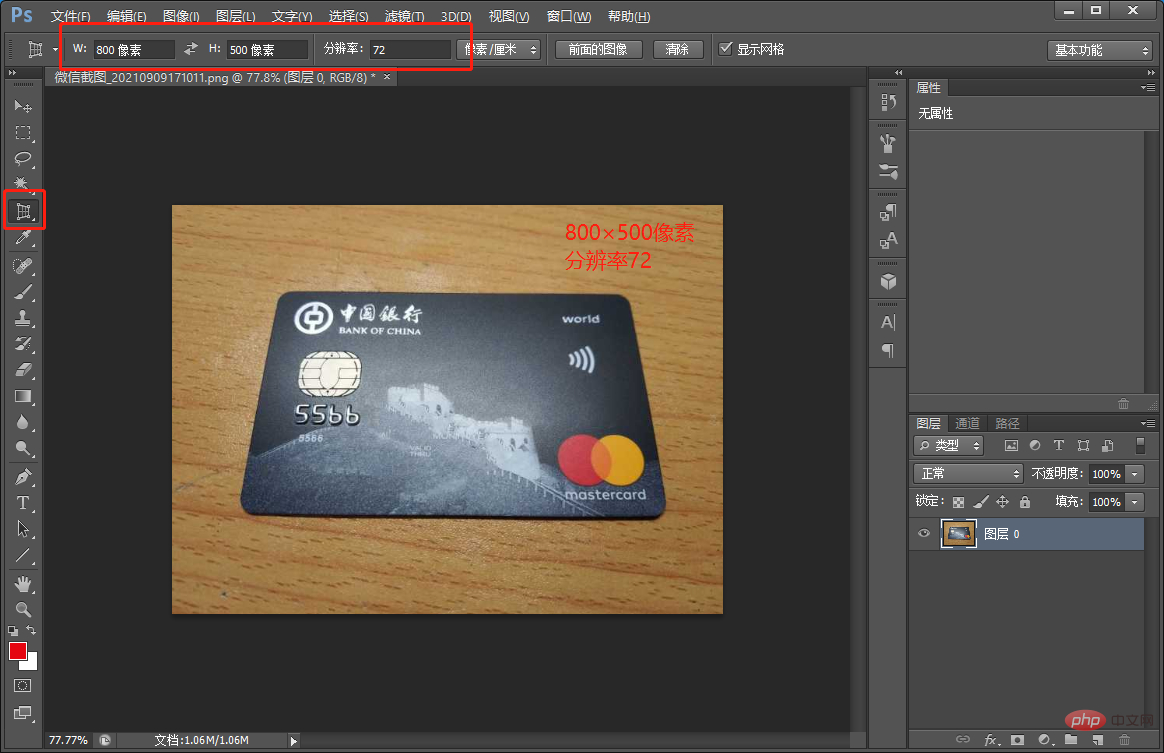Viewport: 1164px width, 753px height.
Task: Select the Line shape tool
Action: (23, 555)
